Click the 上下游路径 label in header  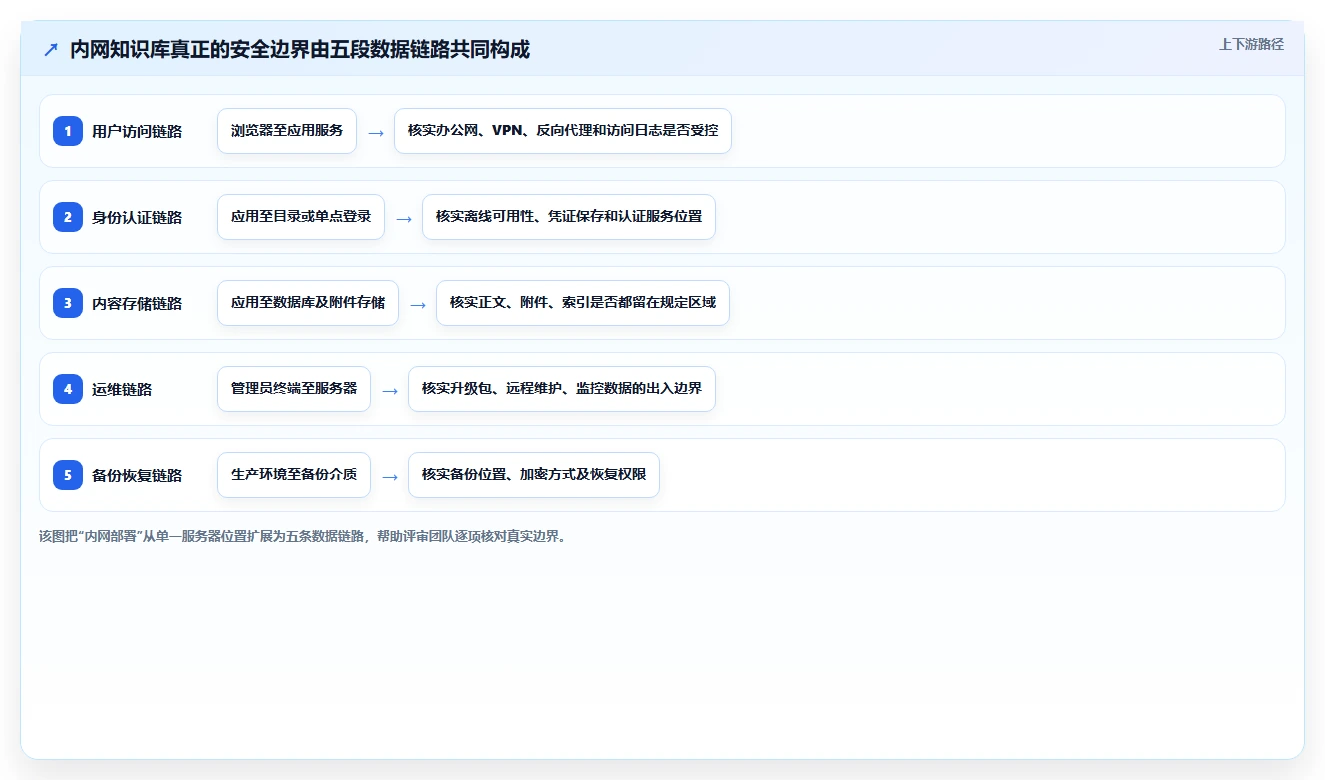click(x=1251, y=44)
